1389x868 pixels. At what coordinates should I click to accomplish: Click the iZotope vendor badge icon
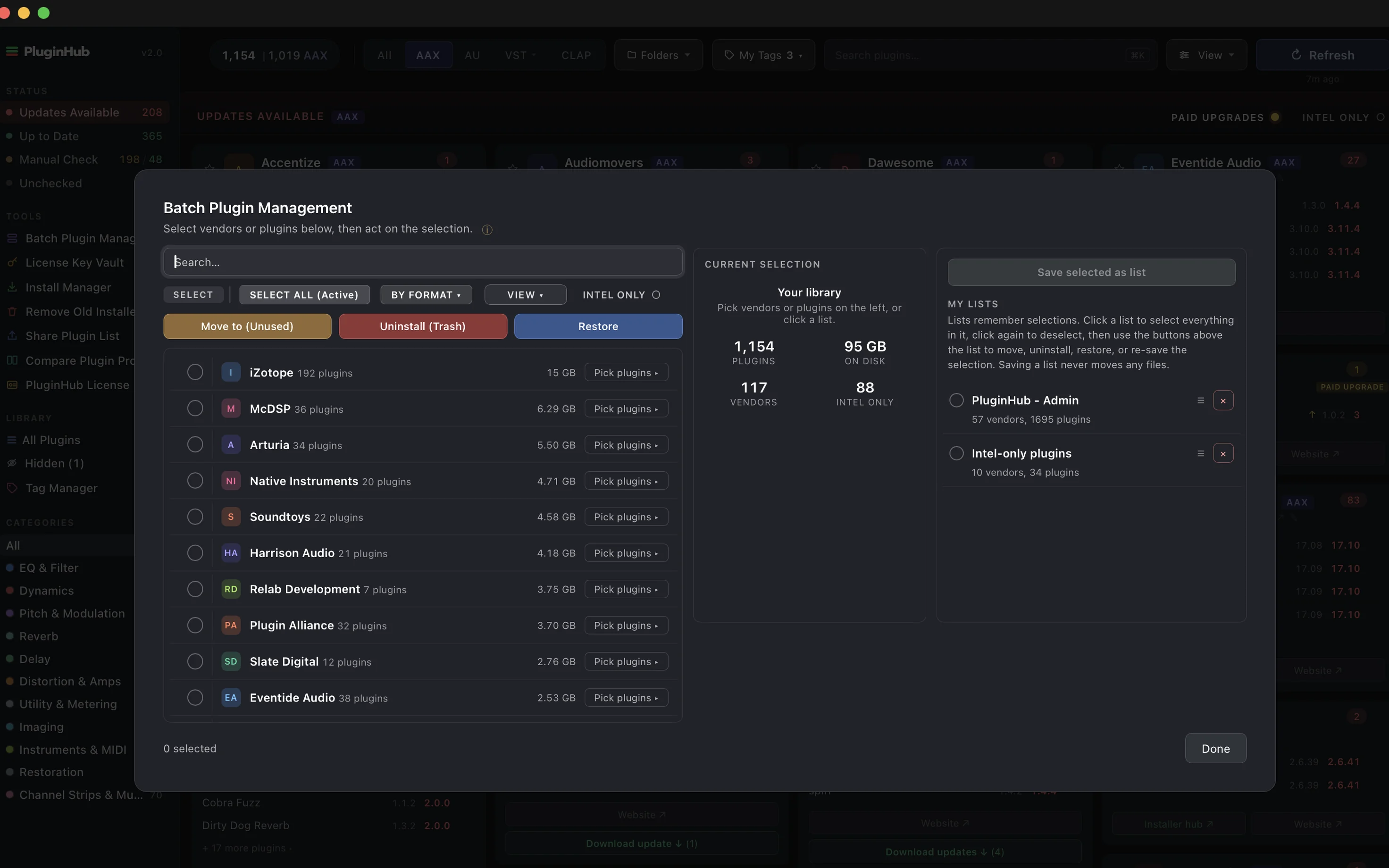(x=231, y=373)
